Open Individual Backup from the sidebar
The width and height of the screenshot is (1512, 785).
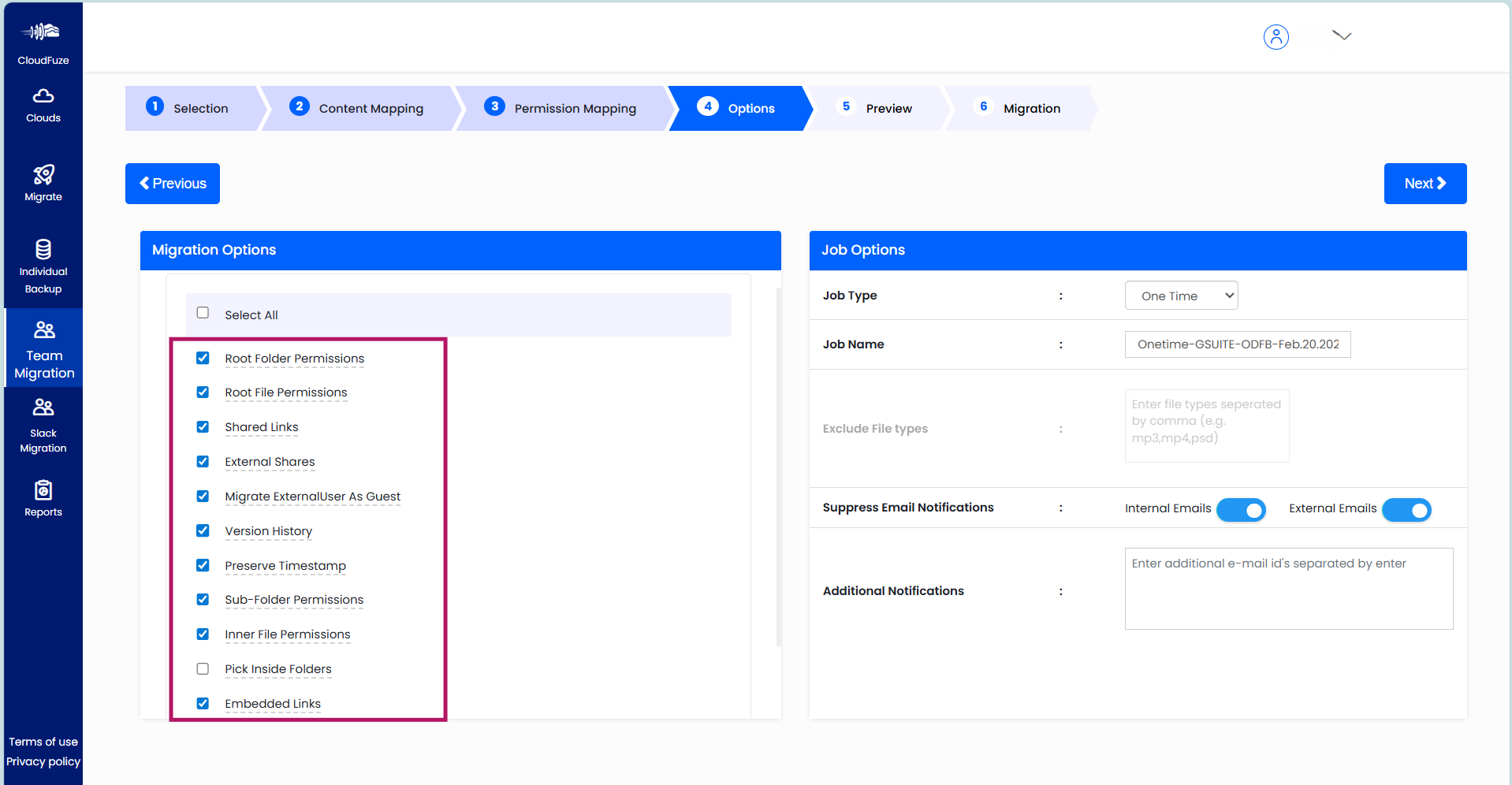43,262
